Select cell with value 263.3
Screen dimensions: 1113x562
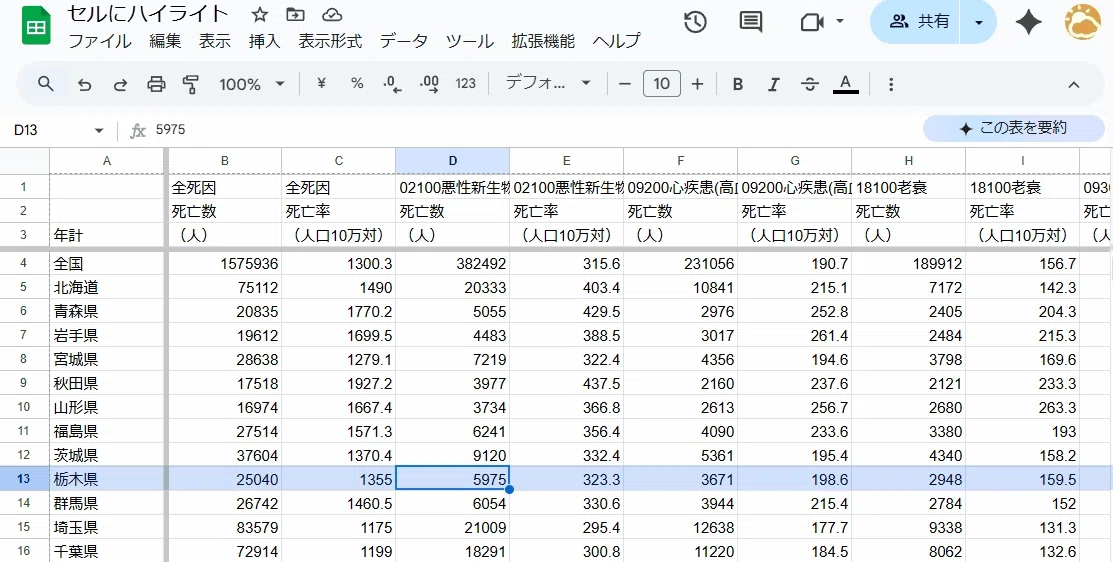click(1022, 407)
